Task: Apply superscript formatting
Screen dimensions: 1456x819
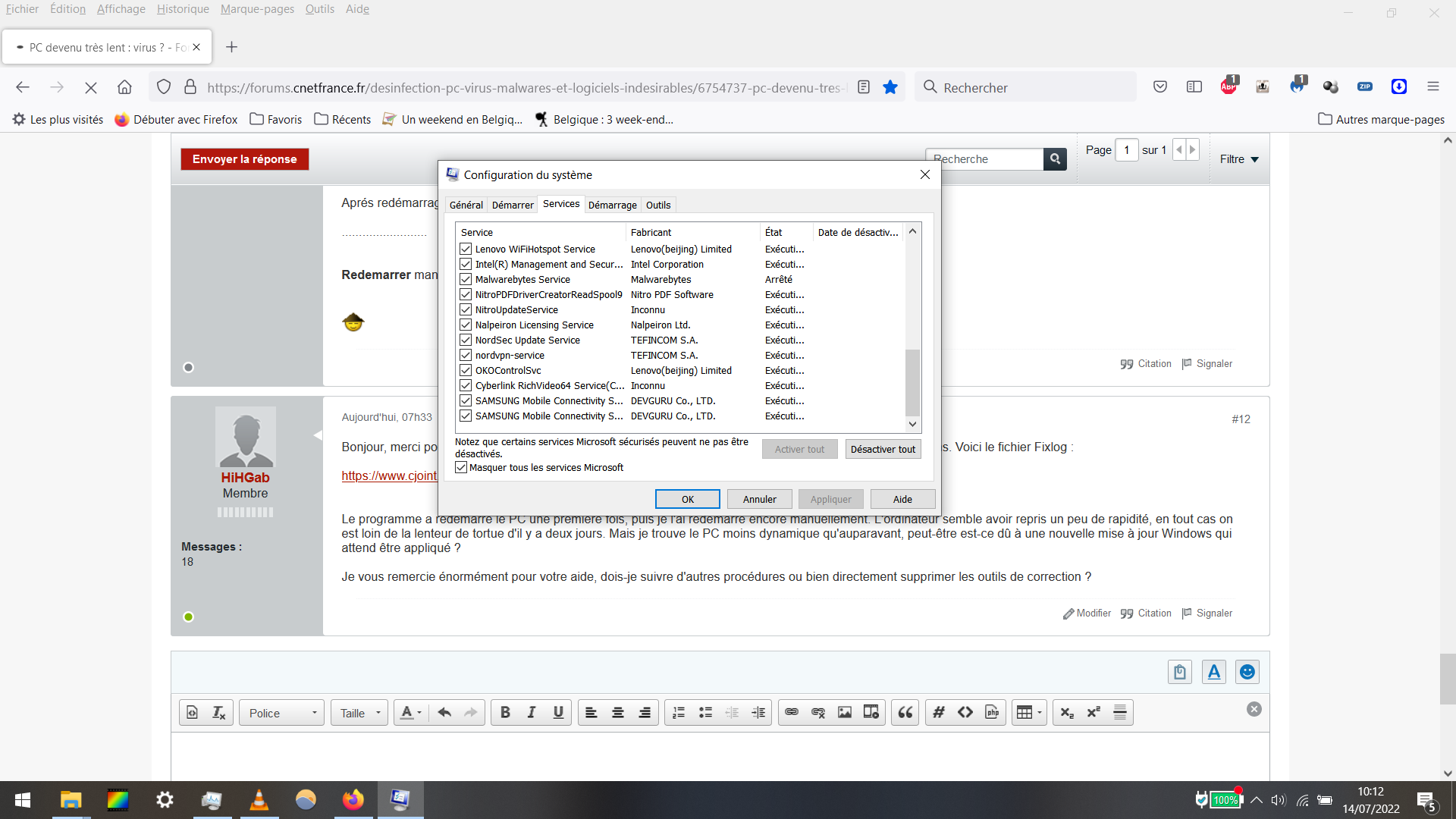Action: [1094, 713]
